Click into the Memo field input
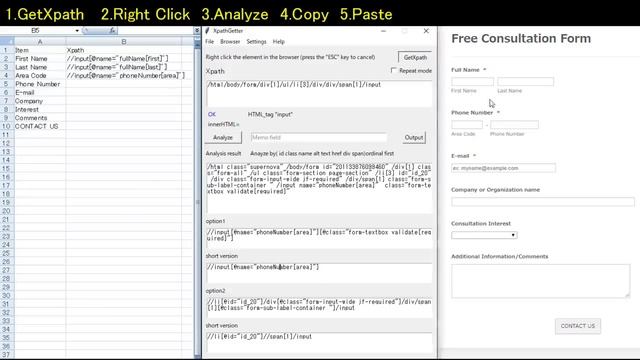Image resolution: width=640 pixels, height=360 pixels. (319, 138)
